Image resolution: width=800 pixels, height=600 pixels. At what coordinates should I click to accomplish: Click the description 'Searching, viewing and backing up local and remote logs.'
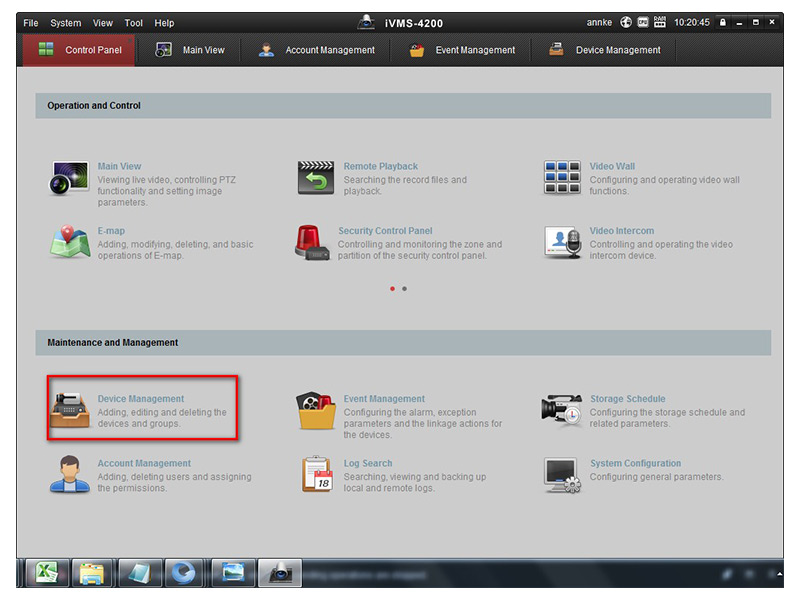coord(415,483)
